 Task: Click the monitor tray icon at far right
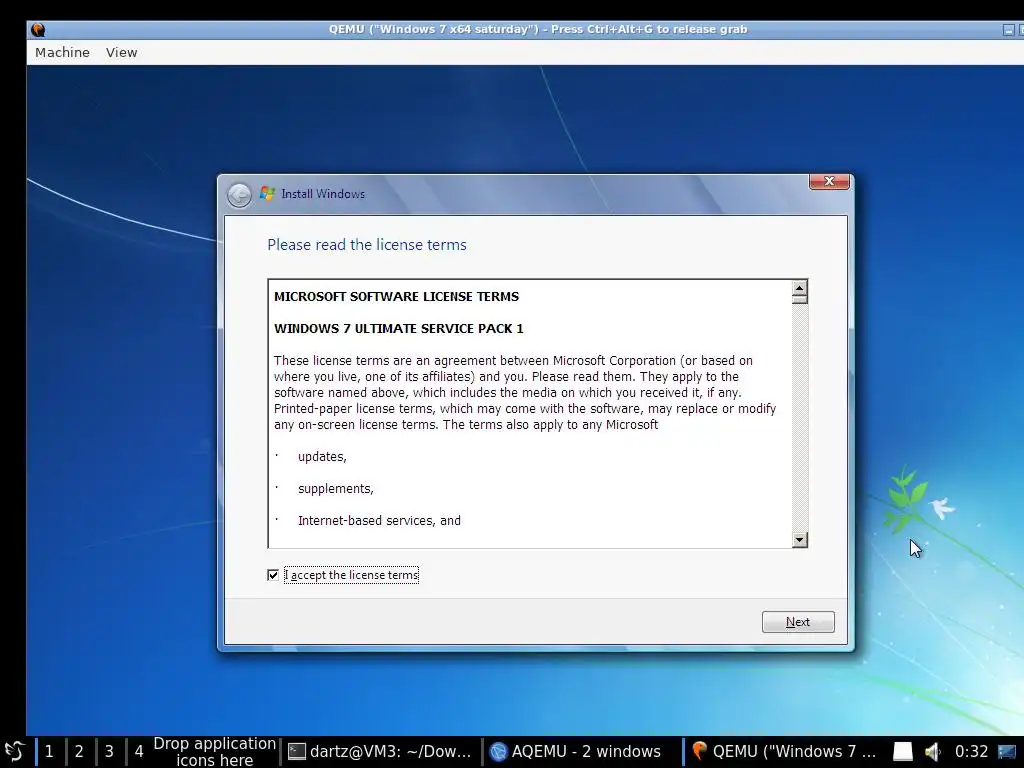coord(1006,752)
